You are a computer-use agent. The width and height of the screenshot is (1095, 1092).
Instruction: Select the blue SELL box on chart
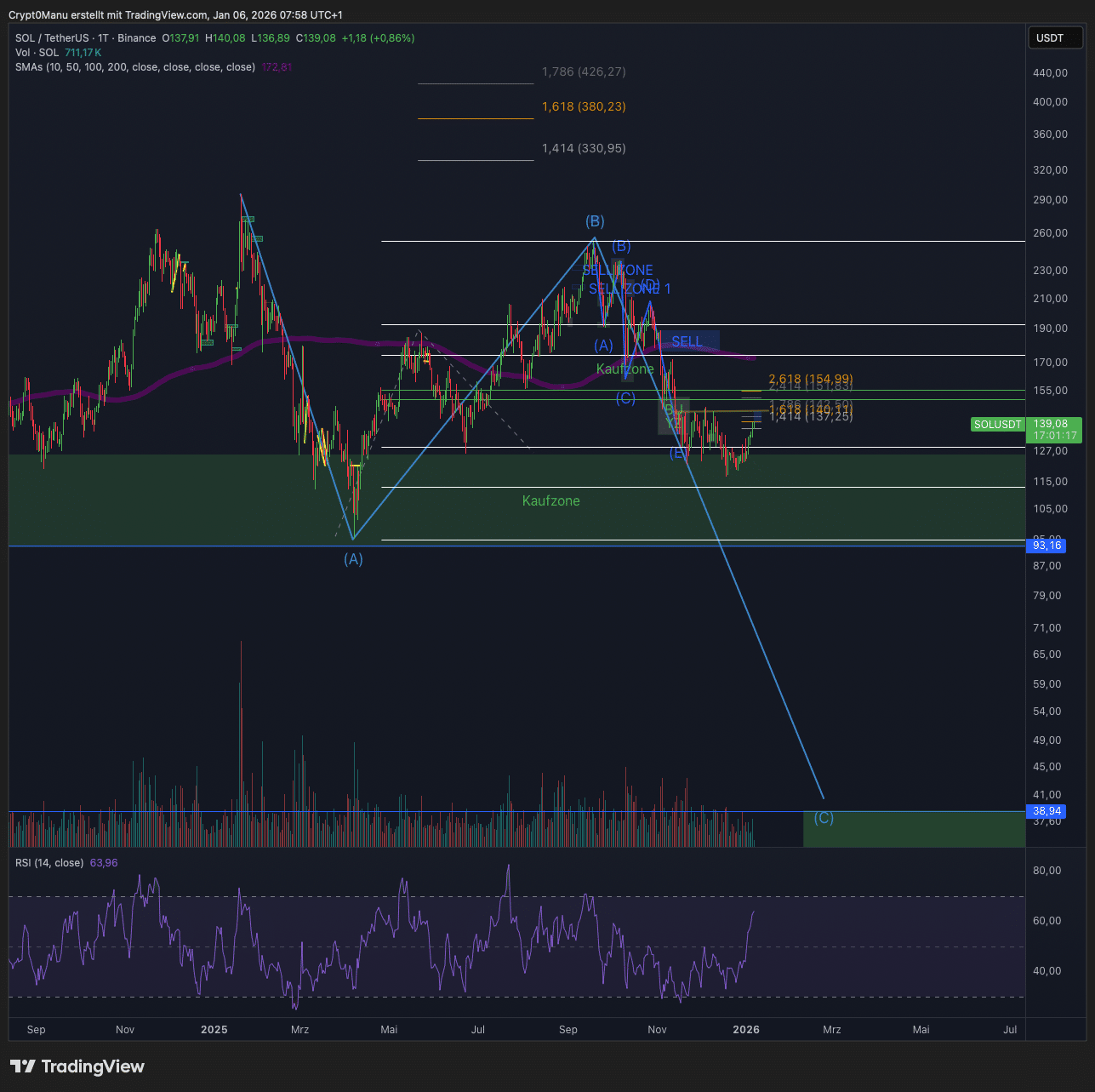point(689,341)
